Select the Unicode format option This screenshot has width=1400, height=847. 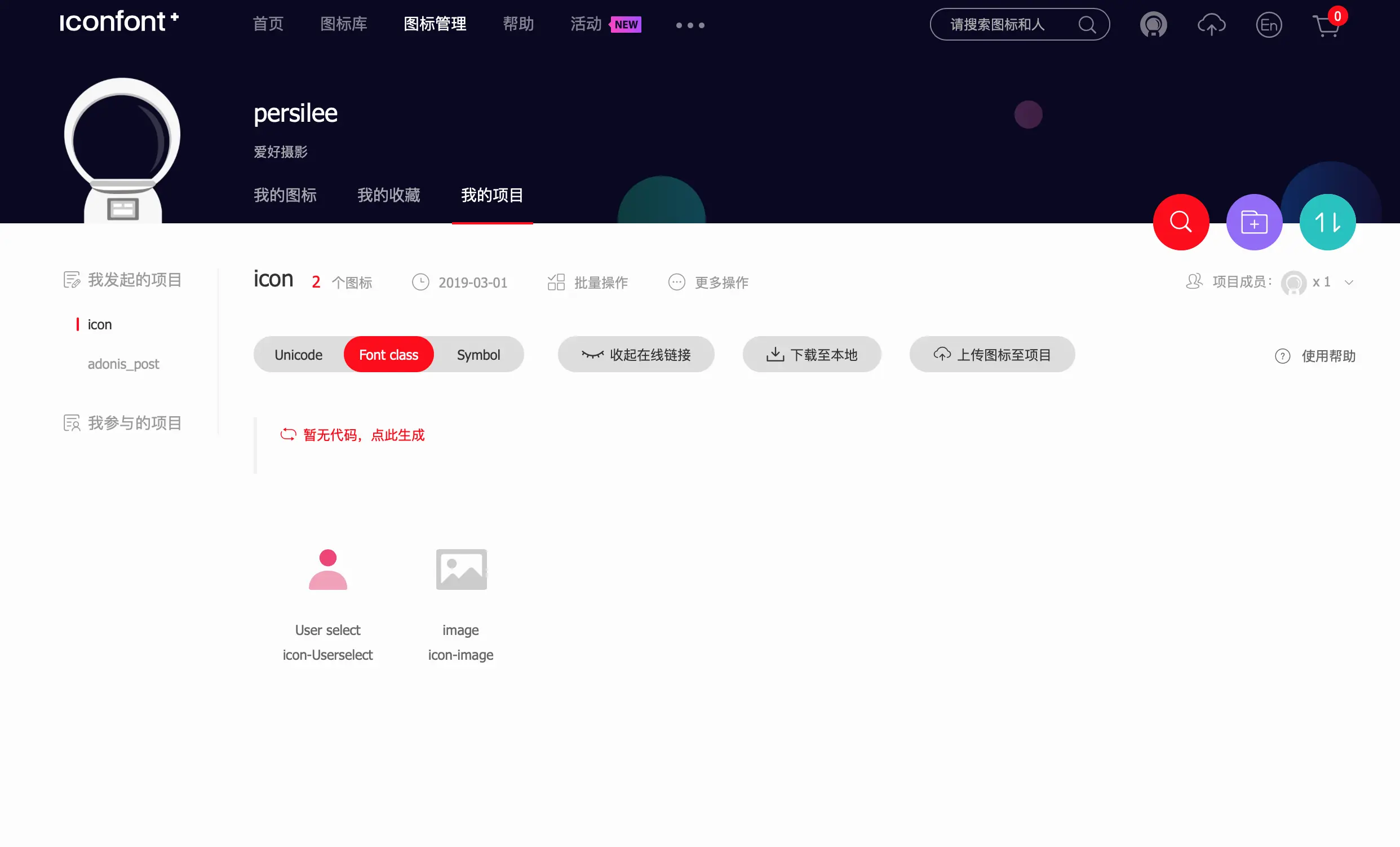(298, 355)
